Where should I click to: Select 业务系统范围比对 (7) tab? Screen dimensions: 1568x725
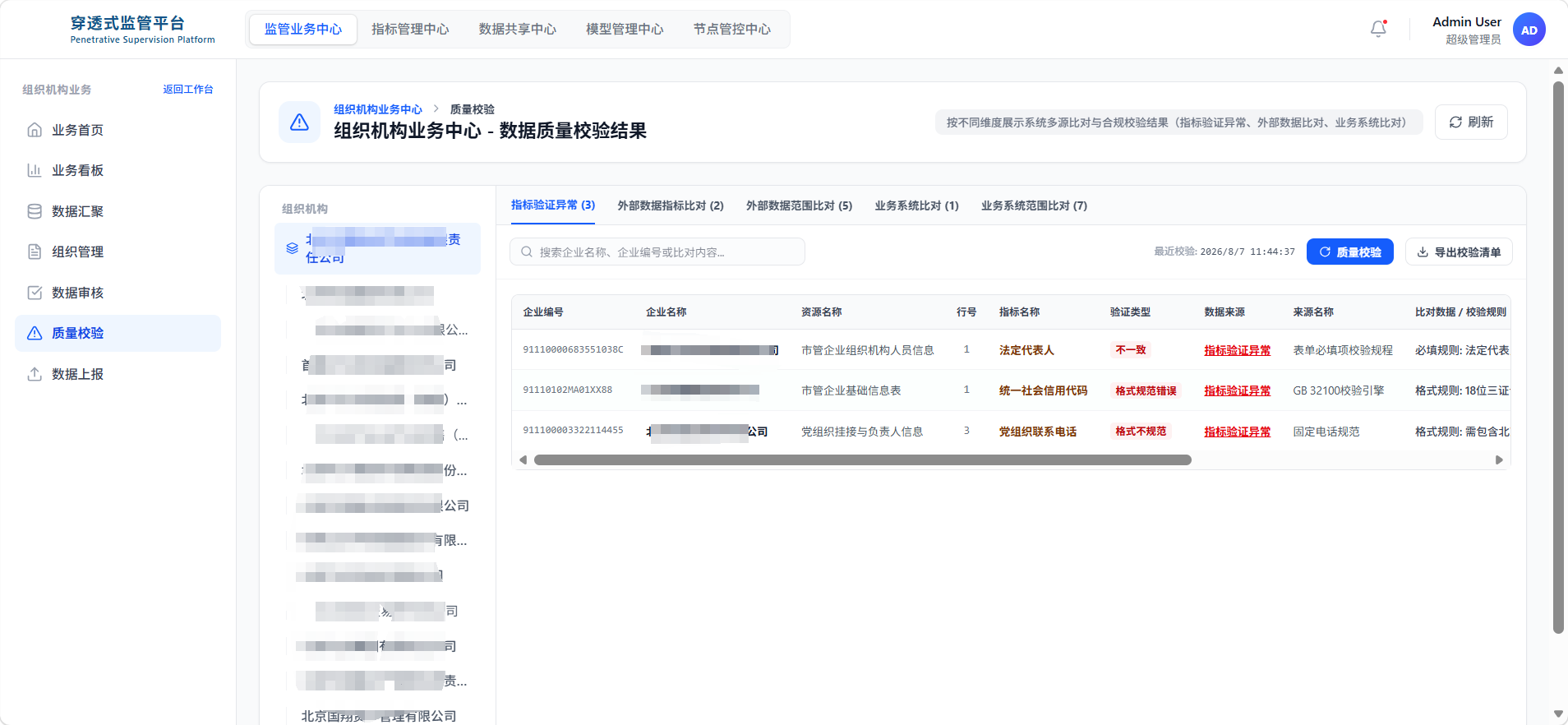coord(1034,205)
